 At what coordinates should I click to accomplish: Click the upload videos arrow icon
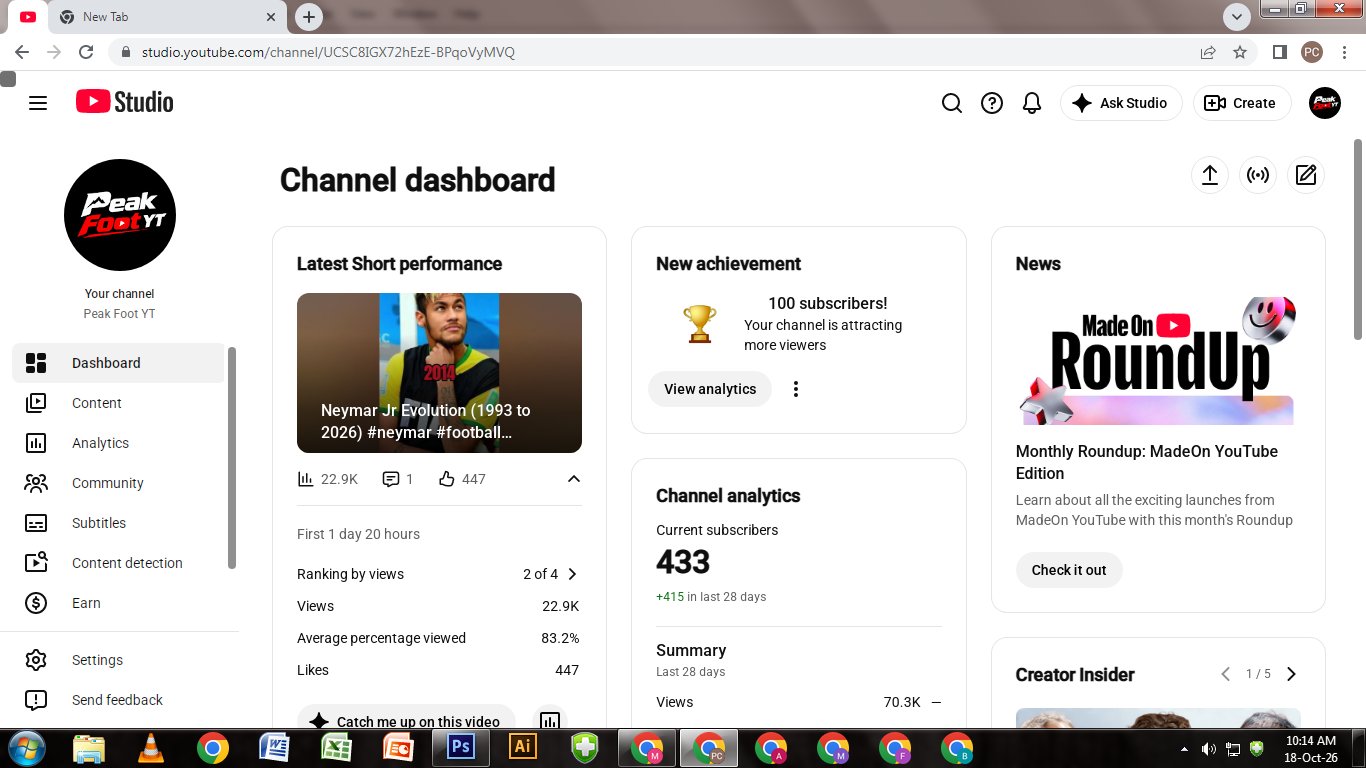(1210, 175)
